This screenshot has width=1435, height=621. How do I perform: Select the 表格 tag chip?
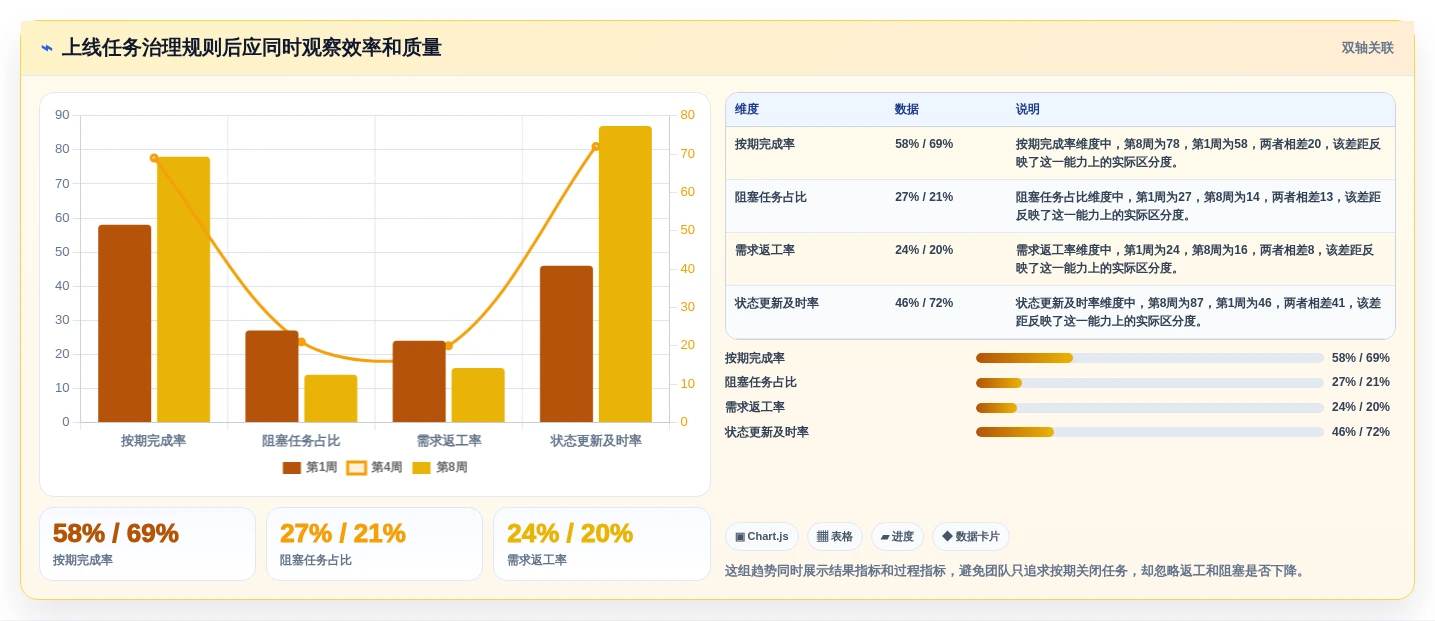pyautogui.click(x=835, y=536)
